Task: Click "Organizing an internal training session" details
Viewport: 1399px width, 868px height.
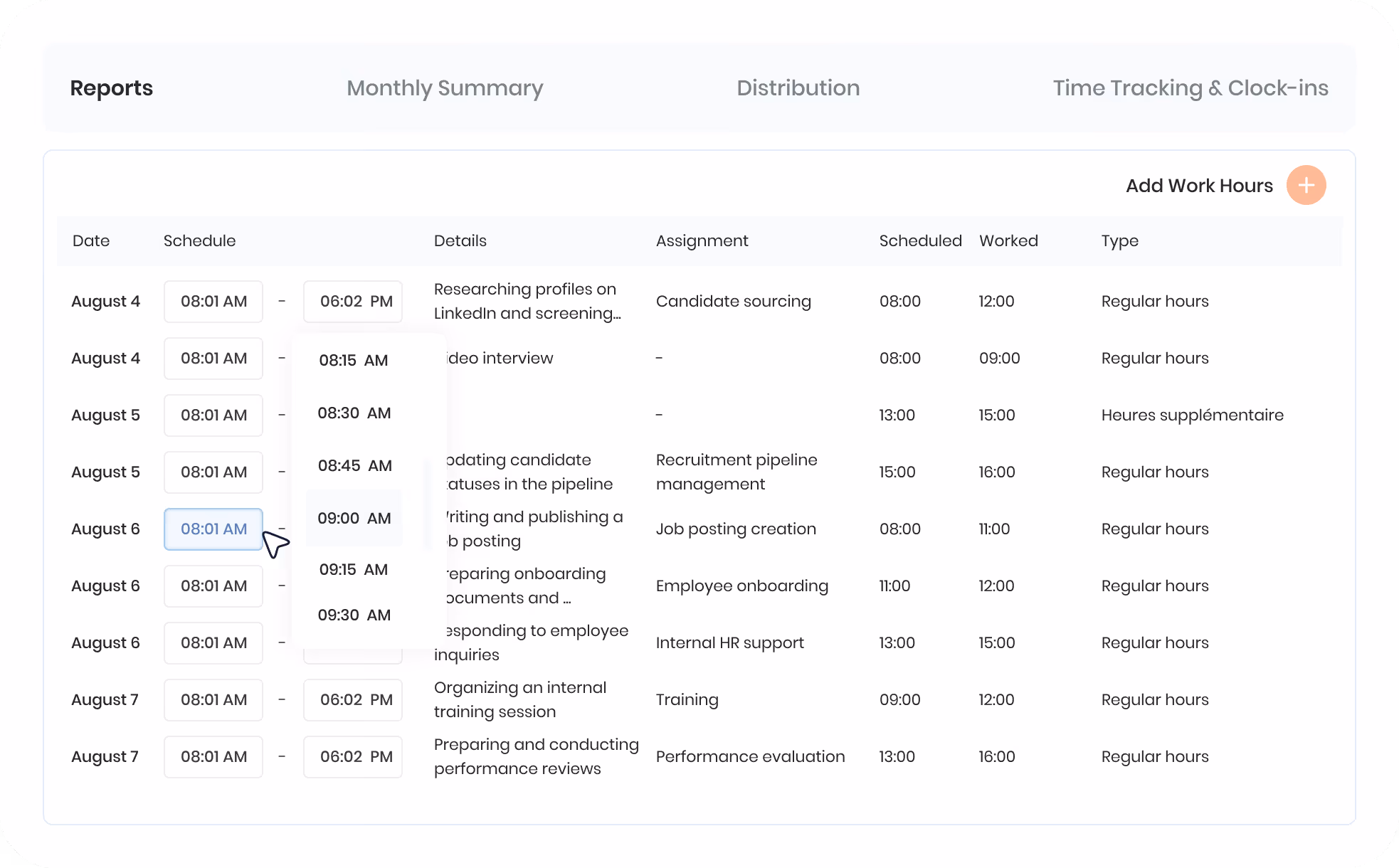Action: [520, 699]
